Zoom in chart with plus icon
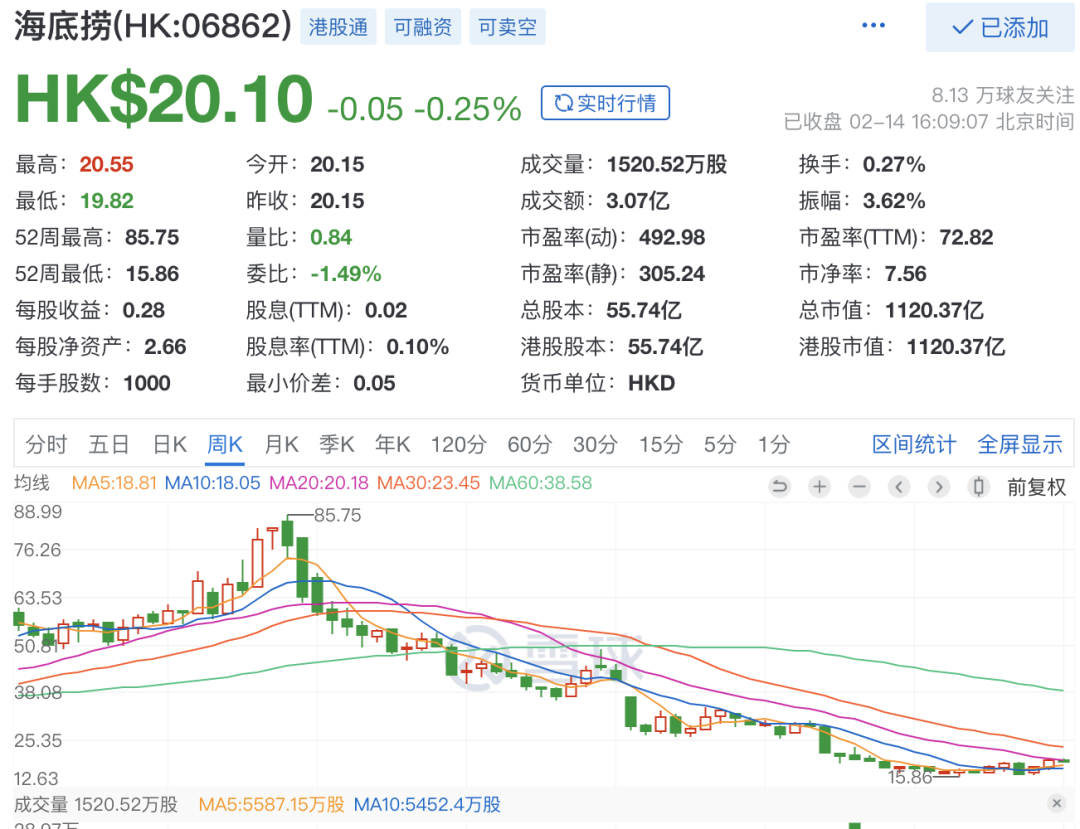Viewport: 1080px width, 829px height. coord(820,487)
